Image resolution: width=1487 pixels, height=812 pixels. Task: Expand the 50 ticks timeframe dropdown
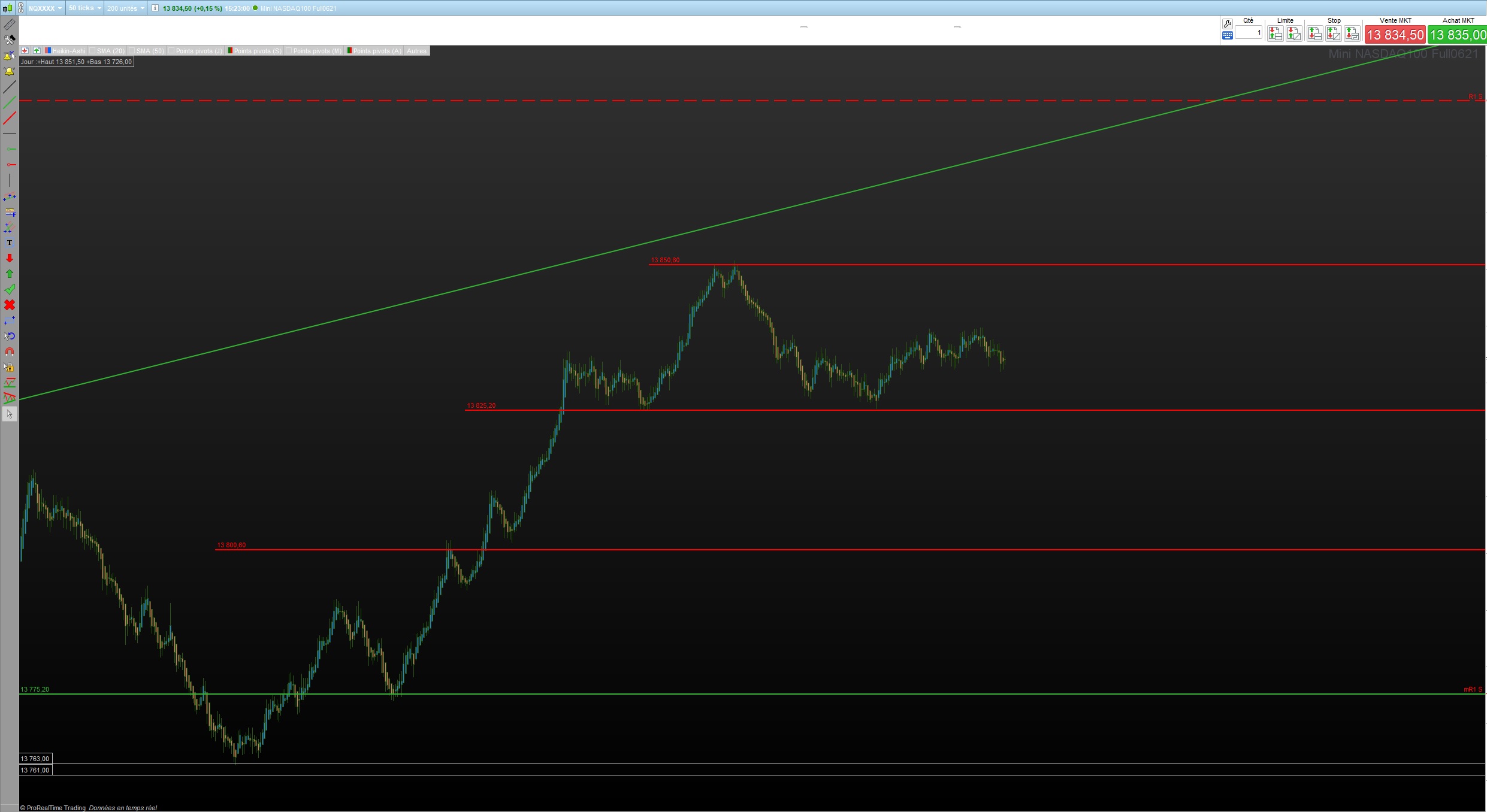[84, 8]
